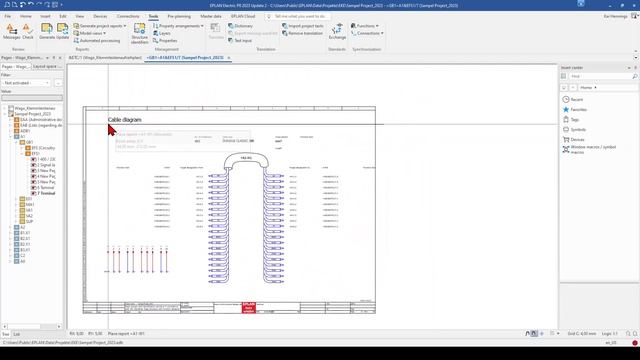Click Remove translation
Viewport: 640px width, 360px height.
[302, 33]
